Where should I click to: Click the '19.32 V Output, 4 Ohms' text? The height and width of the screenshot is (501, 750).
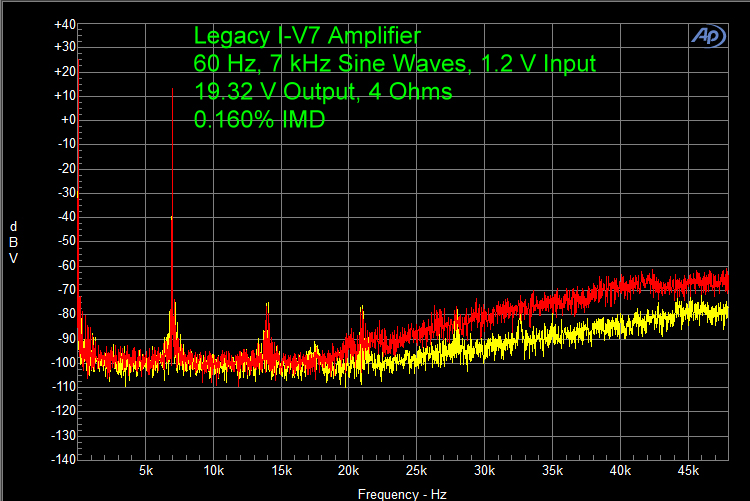point(323,92)
